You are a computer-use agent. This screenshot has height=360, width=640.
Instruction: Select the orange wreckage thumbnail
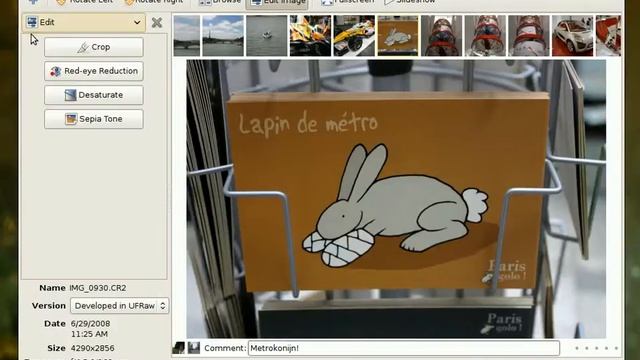[310, 36]
